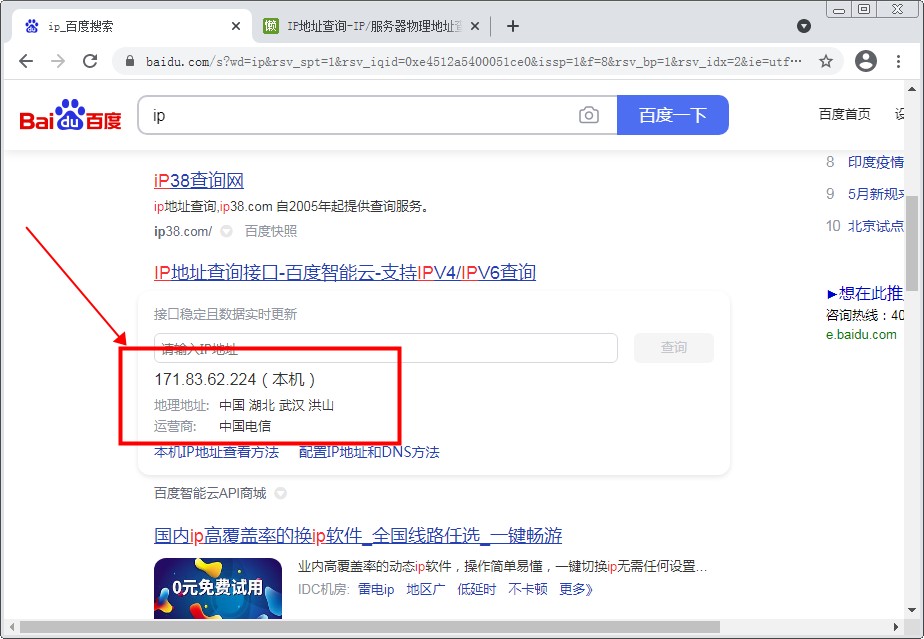Open the Chrome profile avatar menu
Viewport: 924px width, 639px height.
point(866,61)
